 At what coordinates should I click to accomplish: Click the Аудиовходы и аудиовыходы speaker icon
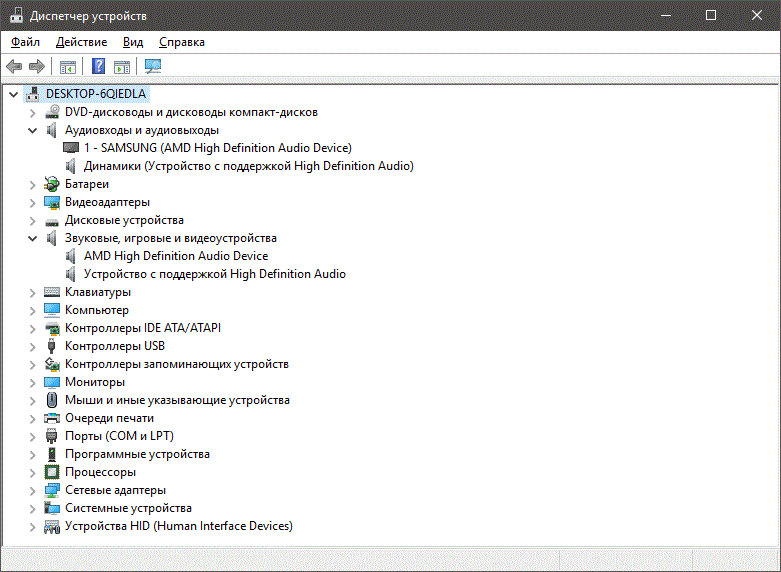(x=51, y=130)
